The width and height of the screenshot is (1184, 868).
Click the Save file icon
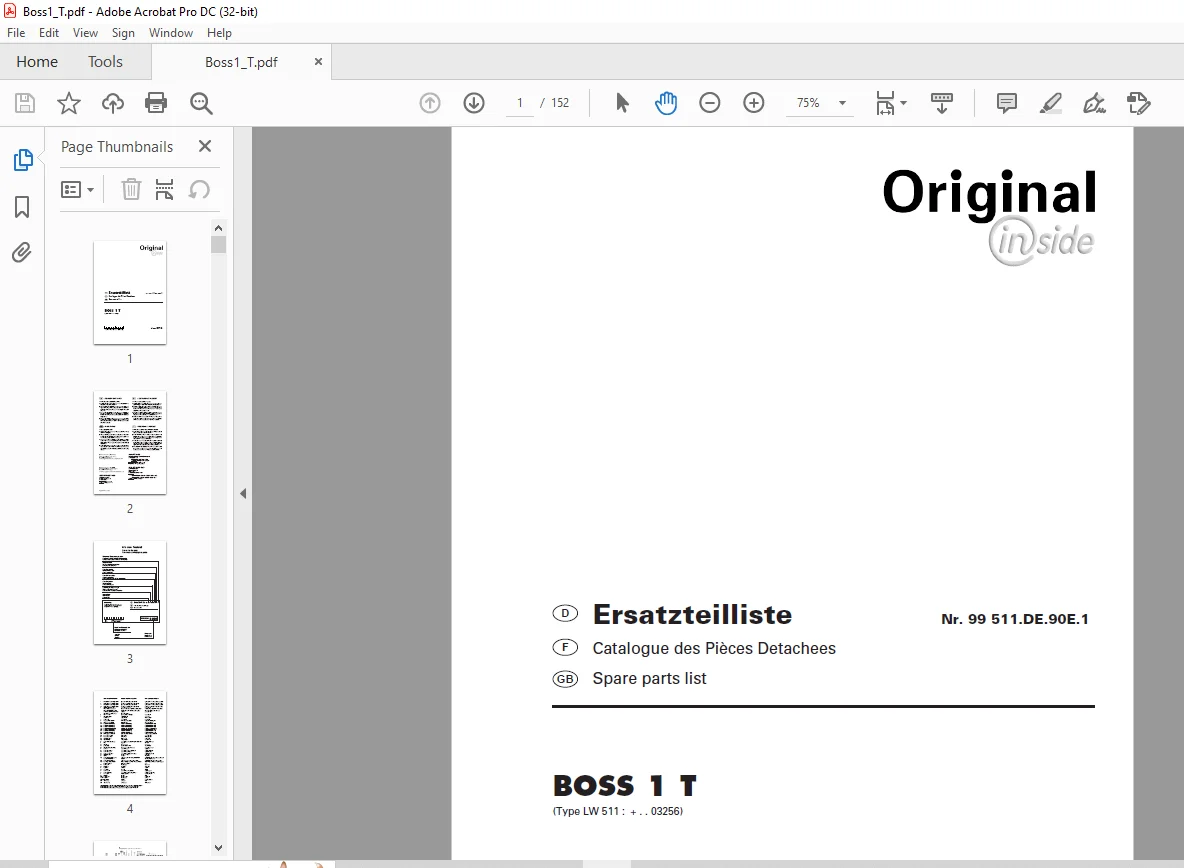pyautogui.click(x=25, y=103)
